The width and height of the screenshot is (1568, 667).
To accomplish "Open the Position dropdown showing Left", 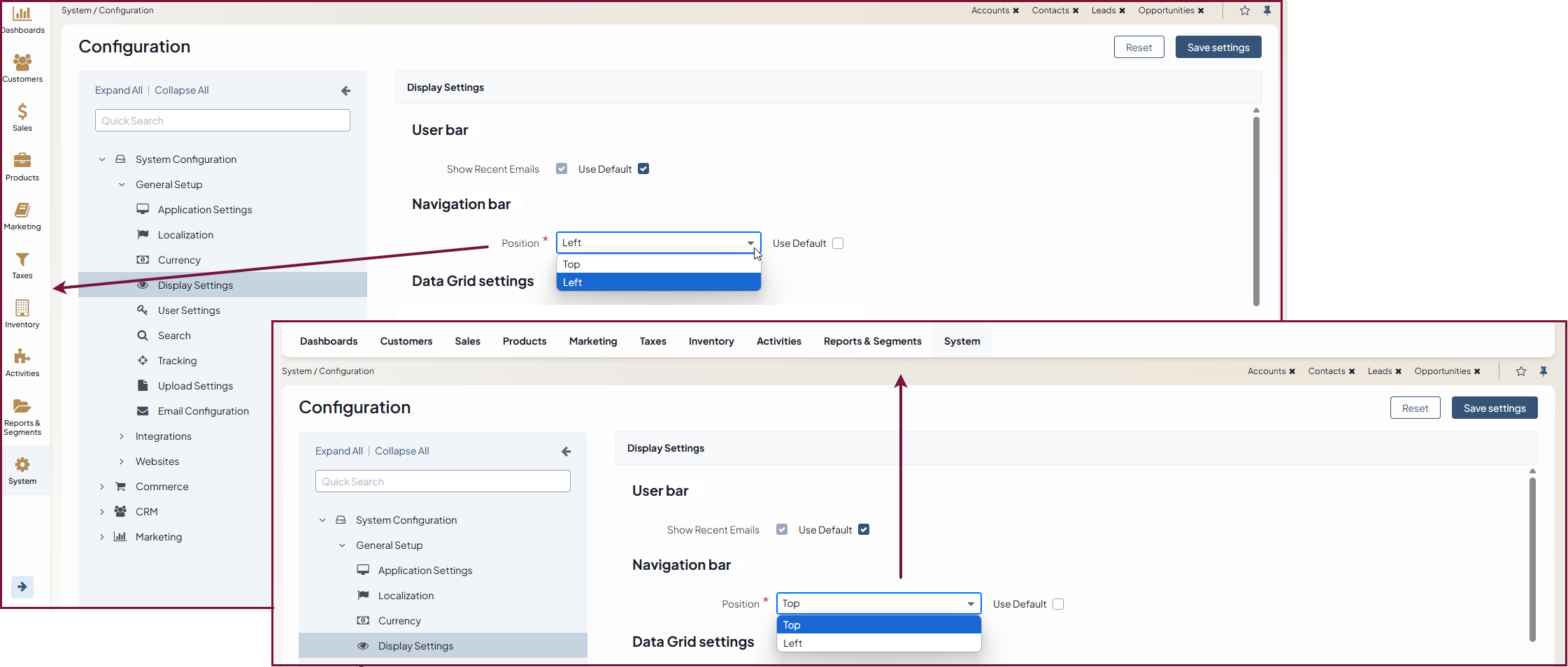I will pyautogui.click(x=658, y=243).
